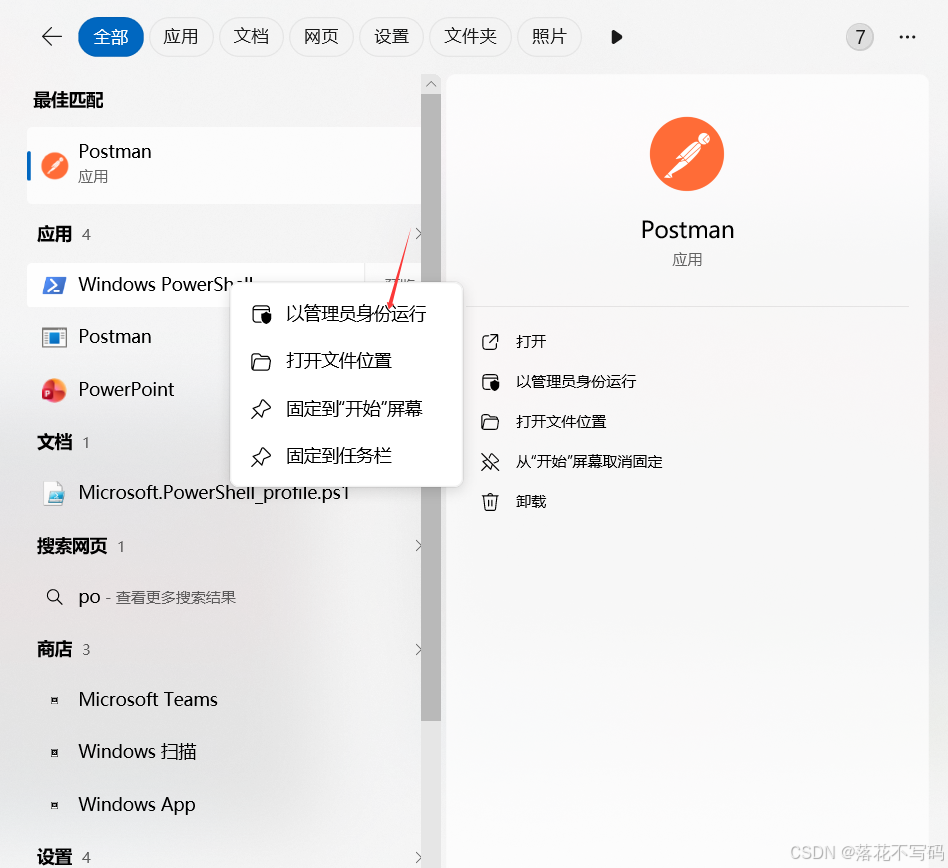Select Windows 扫描 store result

(x=137, y=752)
